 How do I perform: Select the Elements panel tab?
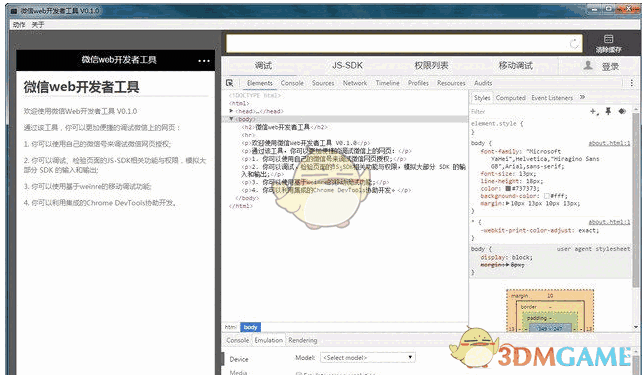[260, 83]
